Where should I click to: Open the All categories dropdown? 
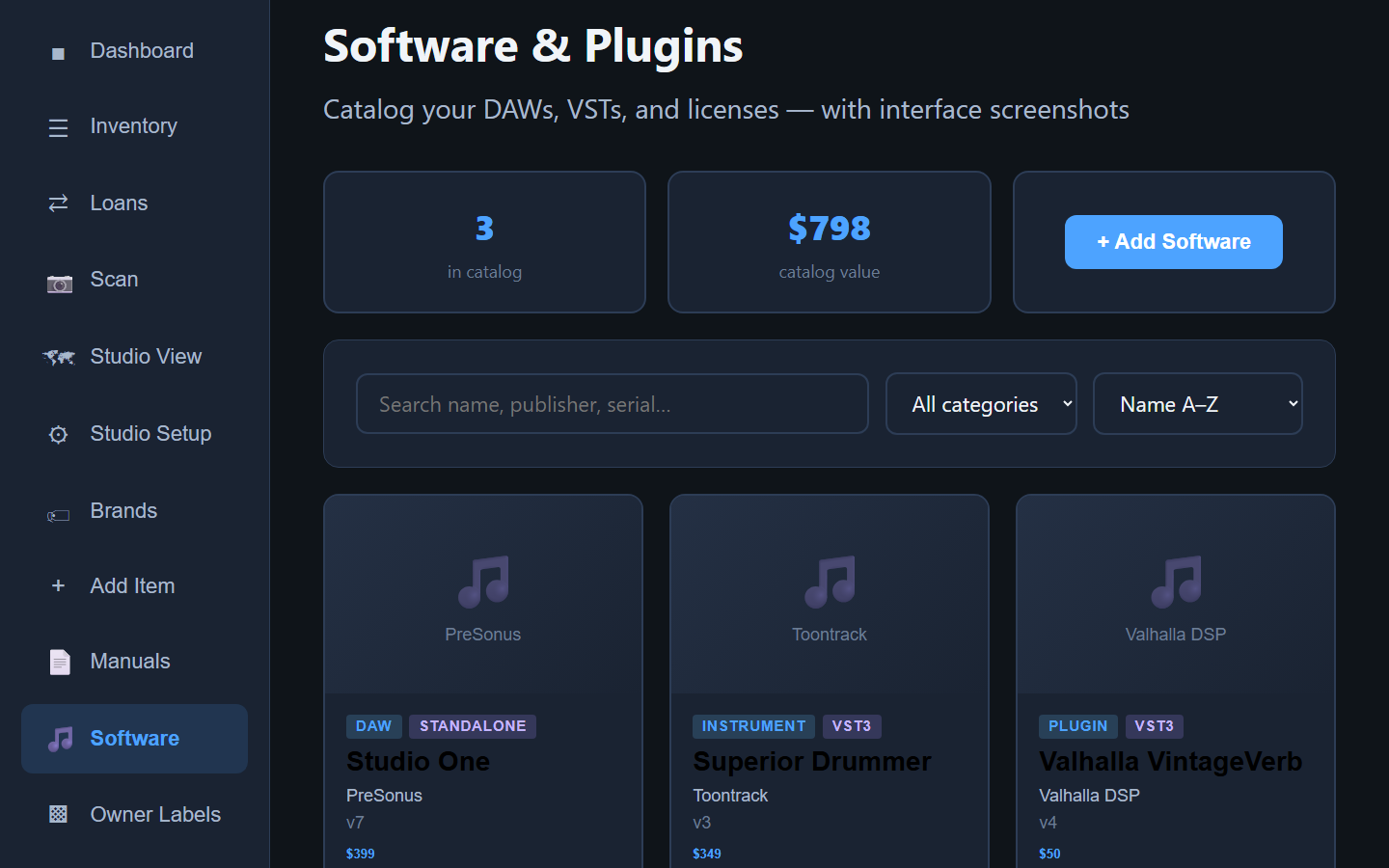coord(981,404)
